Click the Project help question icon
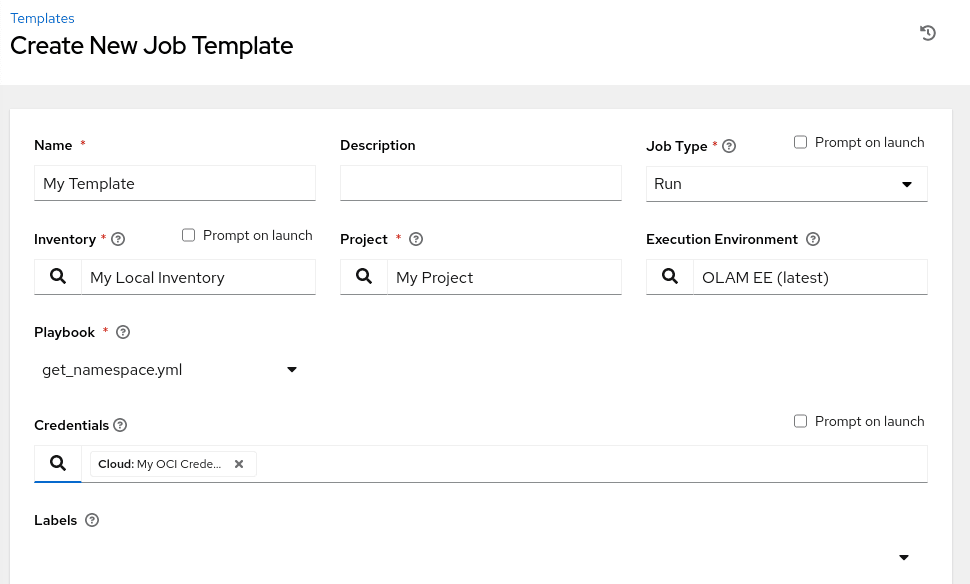 (x=416, y=240)
